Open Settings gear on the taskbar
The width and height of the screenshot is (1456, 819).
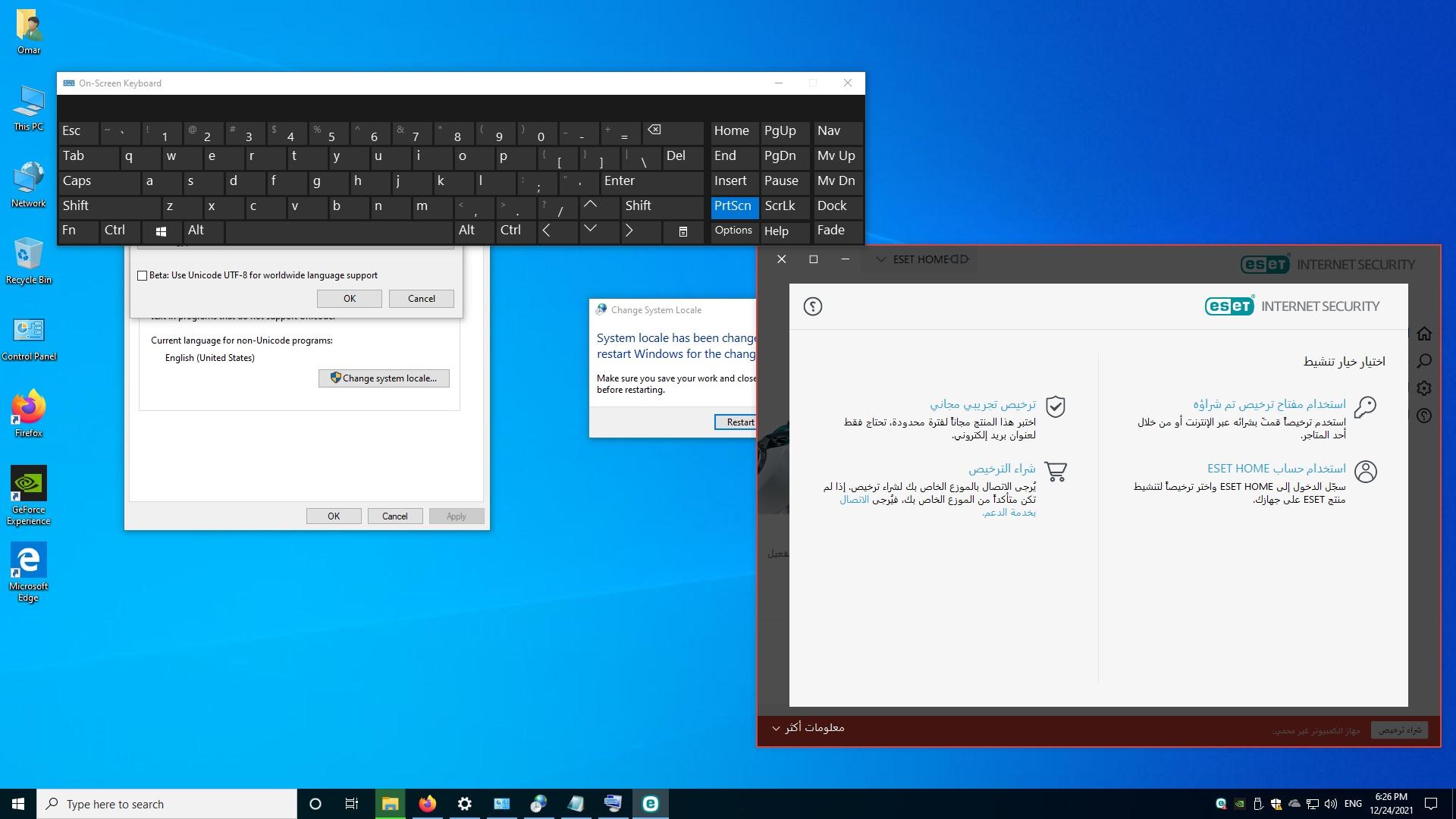click(x=465, y=804)
